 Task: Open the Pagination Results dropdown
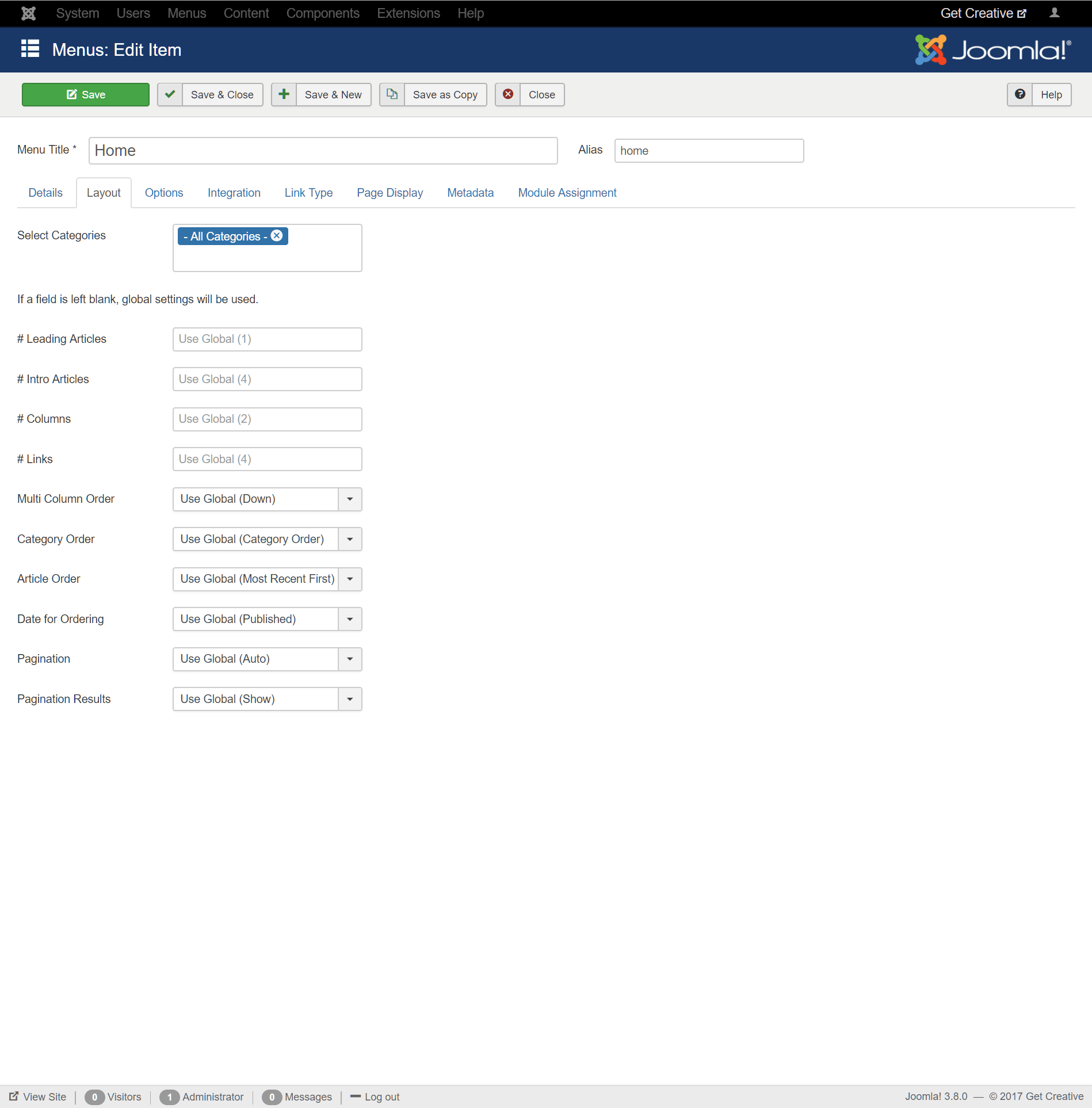click(x=268, y=699)
